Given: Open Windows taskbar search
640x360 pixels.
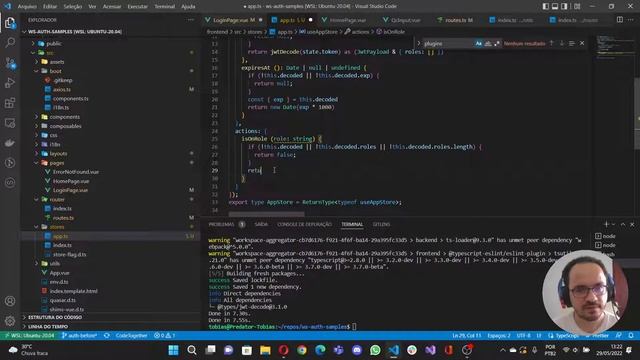Looking at the screenshot, I should [192, 350].
